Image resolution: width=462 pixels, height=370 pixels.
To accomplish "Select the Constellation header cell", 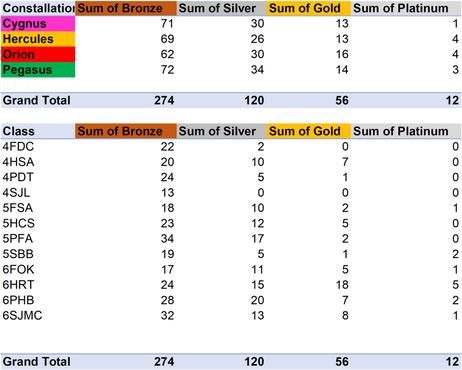I will (38, 8).
